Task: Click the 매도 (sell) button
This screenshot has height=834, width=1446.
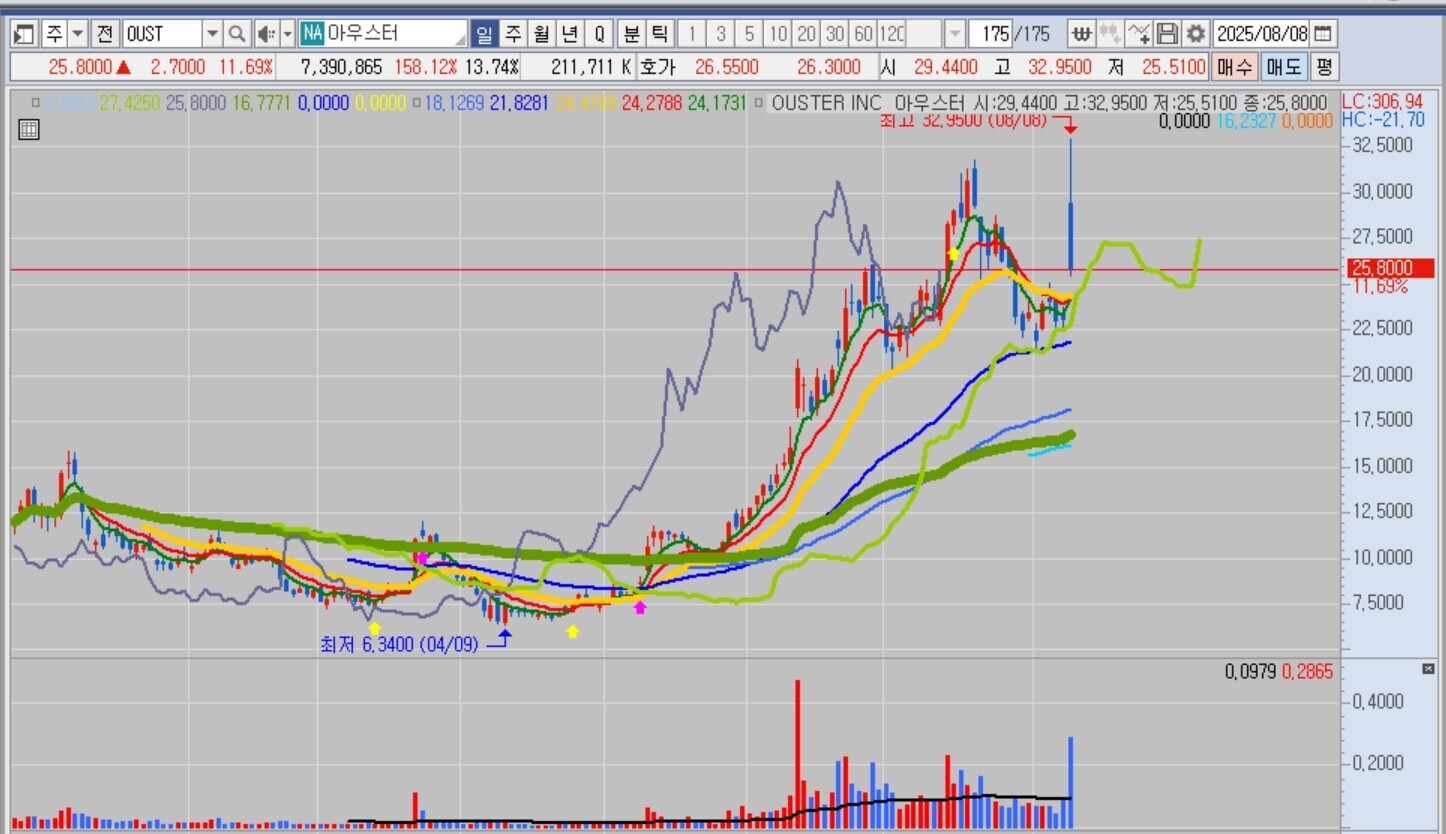Action: pyautogui.click(x=1283, y=68)
